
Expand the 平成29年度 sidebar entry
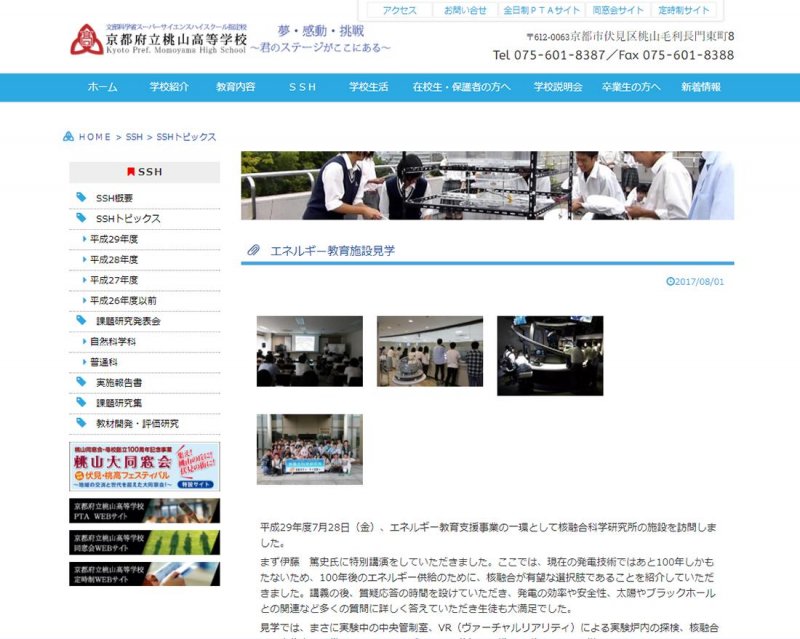click(113, 239)
